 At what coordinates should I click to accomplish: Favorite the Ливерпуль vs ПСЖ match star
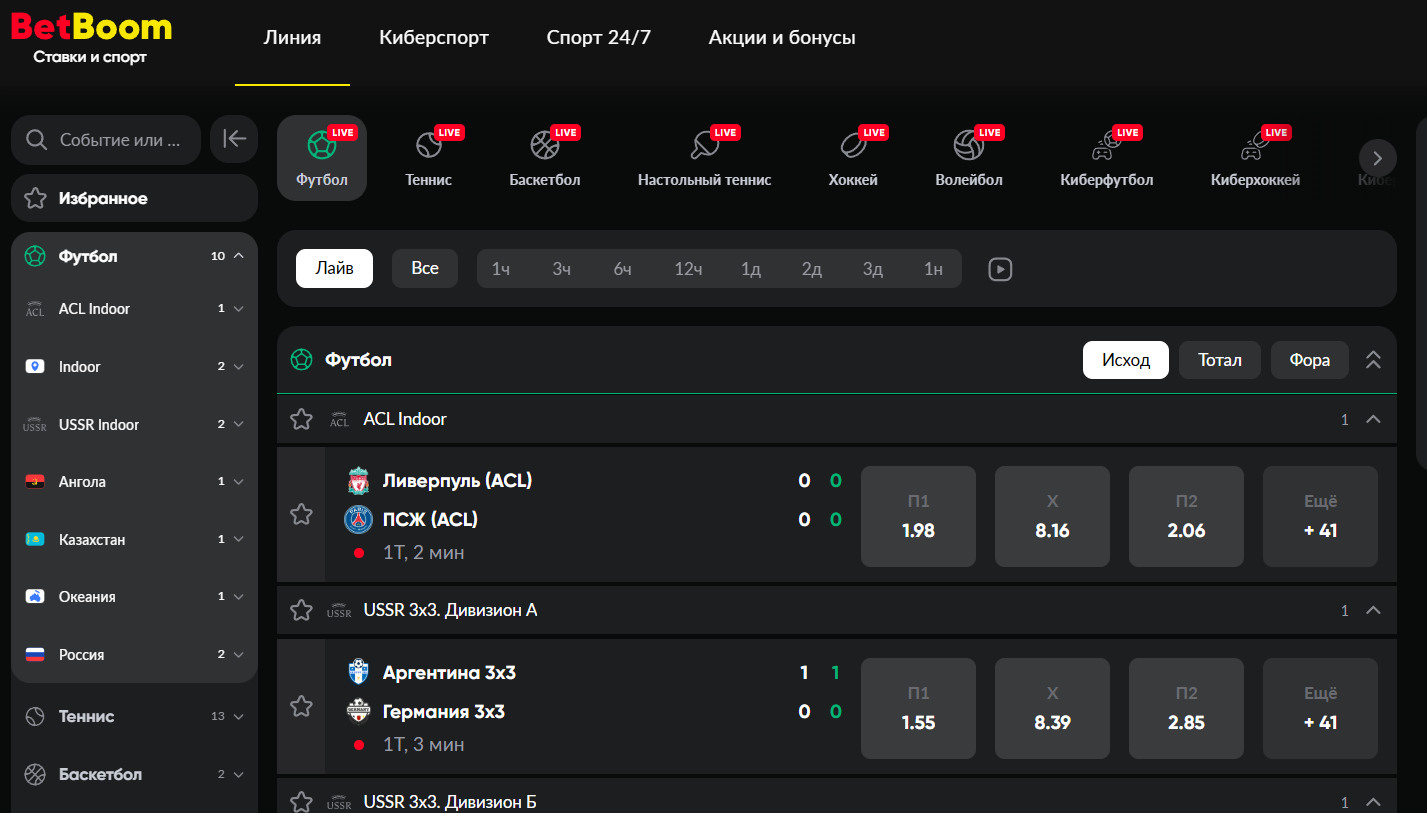pyautogui.click(x=301, y=514)
